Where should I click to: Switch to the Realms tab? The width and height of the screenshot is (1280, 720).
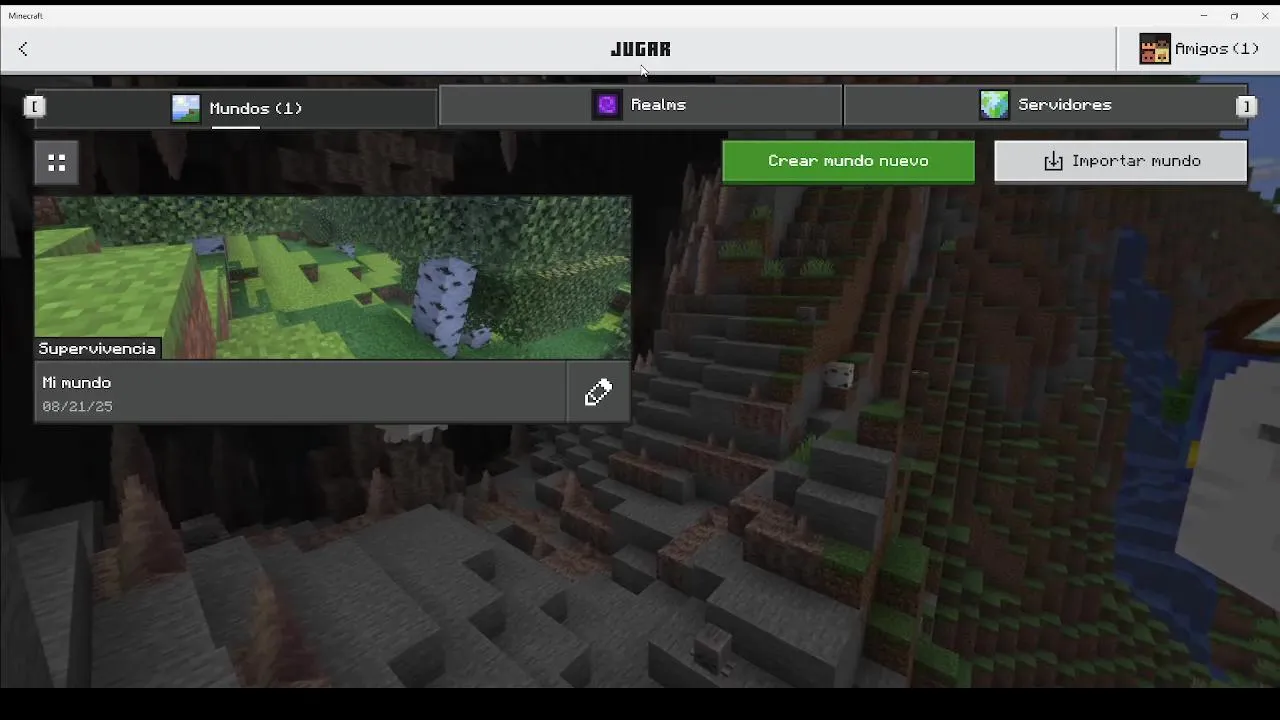(x=640, y=105)
